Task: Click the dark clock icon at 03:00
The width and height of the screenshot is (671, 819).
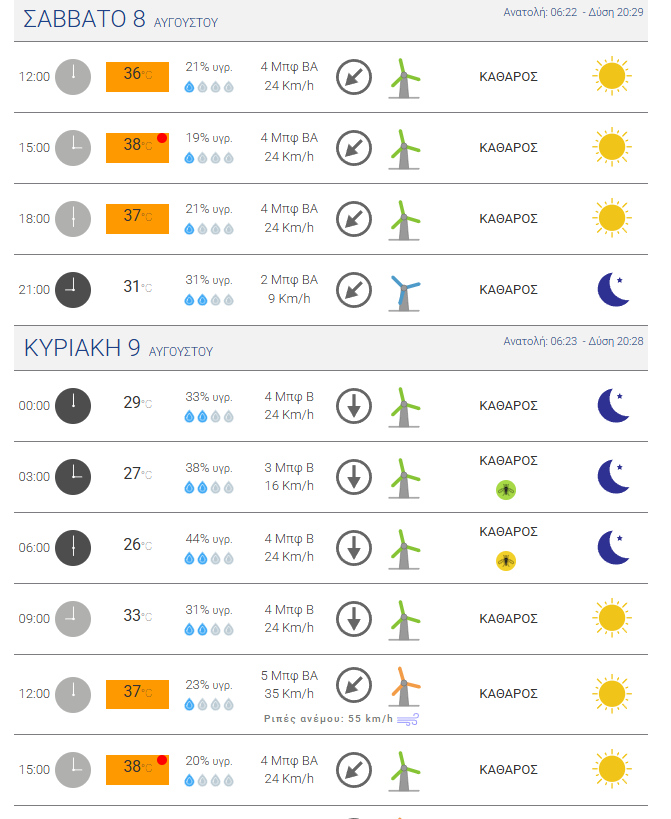Action: pos(73,477)
